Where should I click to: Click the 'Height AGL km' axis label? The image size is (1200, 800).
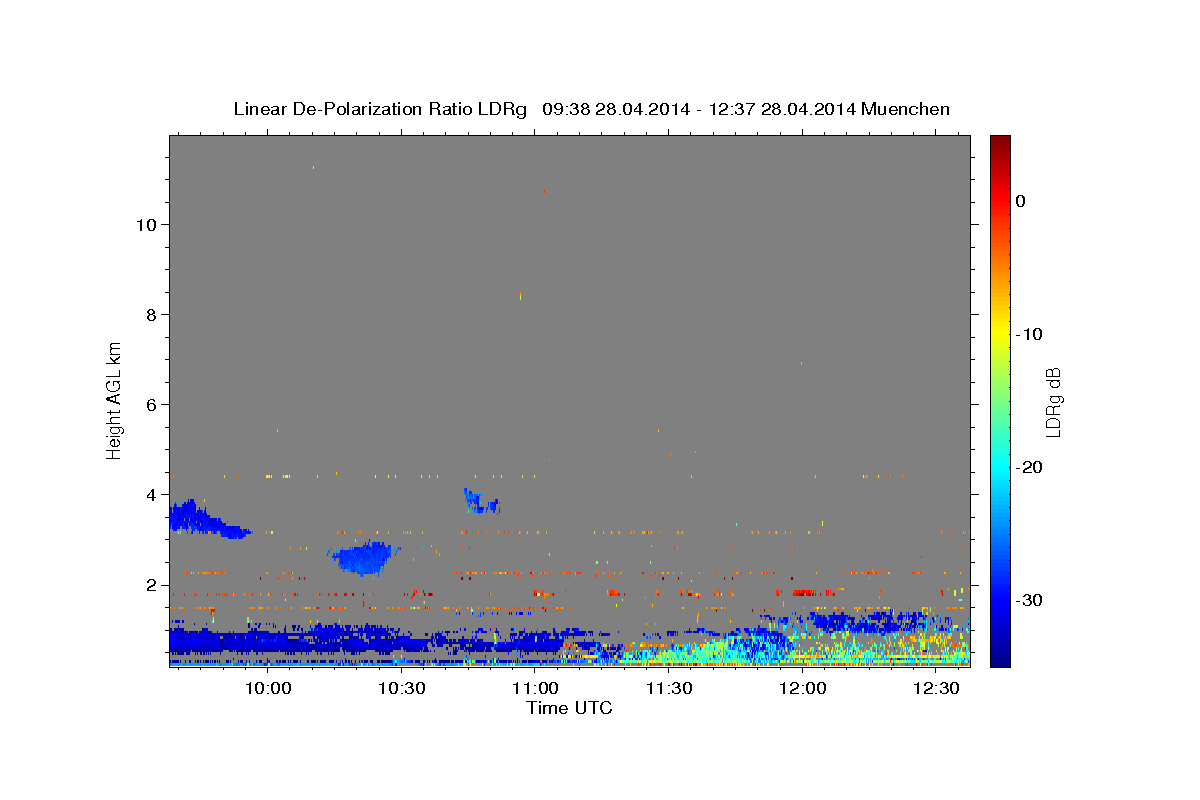114,399
